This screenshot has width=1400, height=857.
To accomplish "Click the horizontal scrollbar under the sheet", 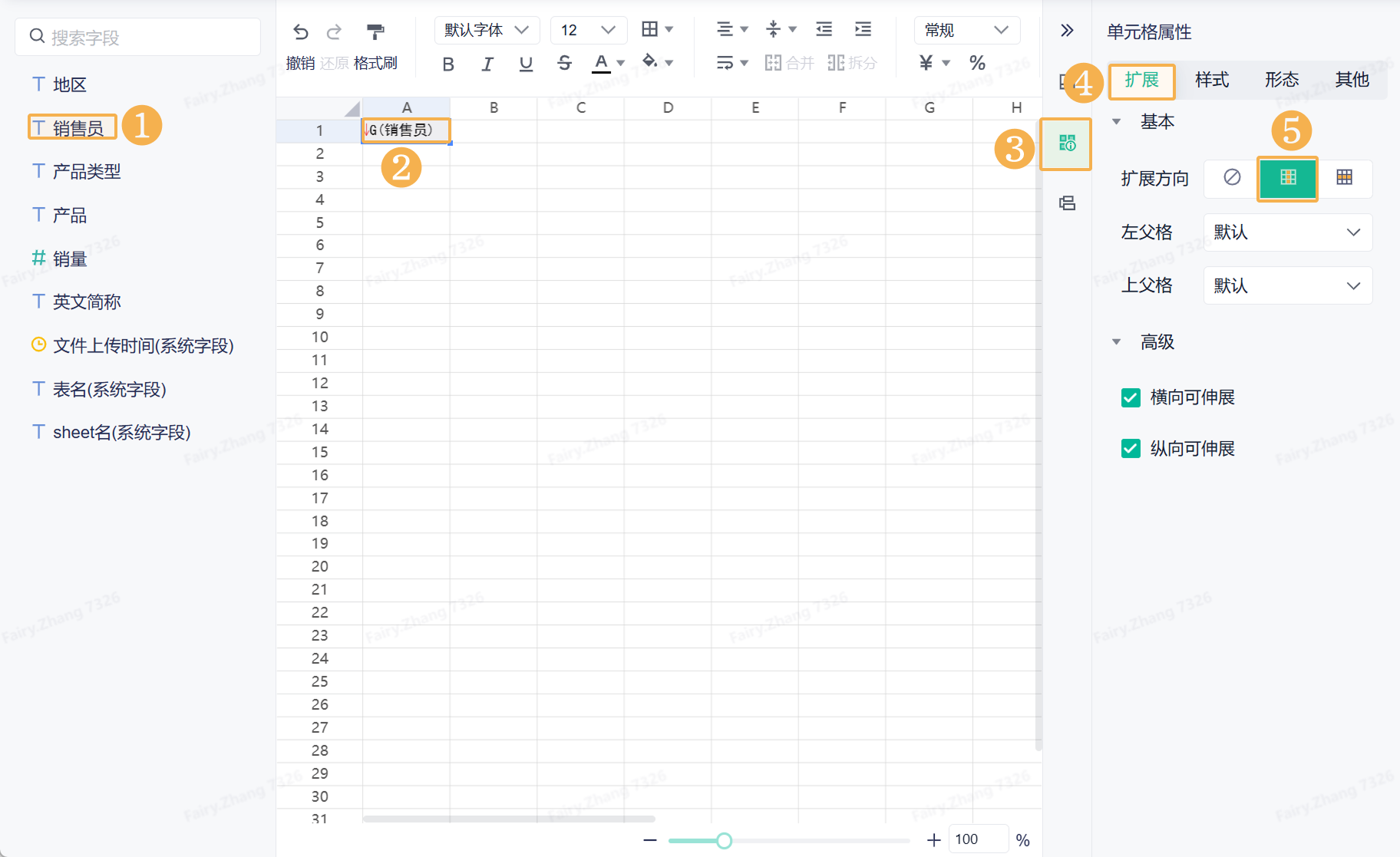I will coord(509,819).
